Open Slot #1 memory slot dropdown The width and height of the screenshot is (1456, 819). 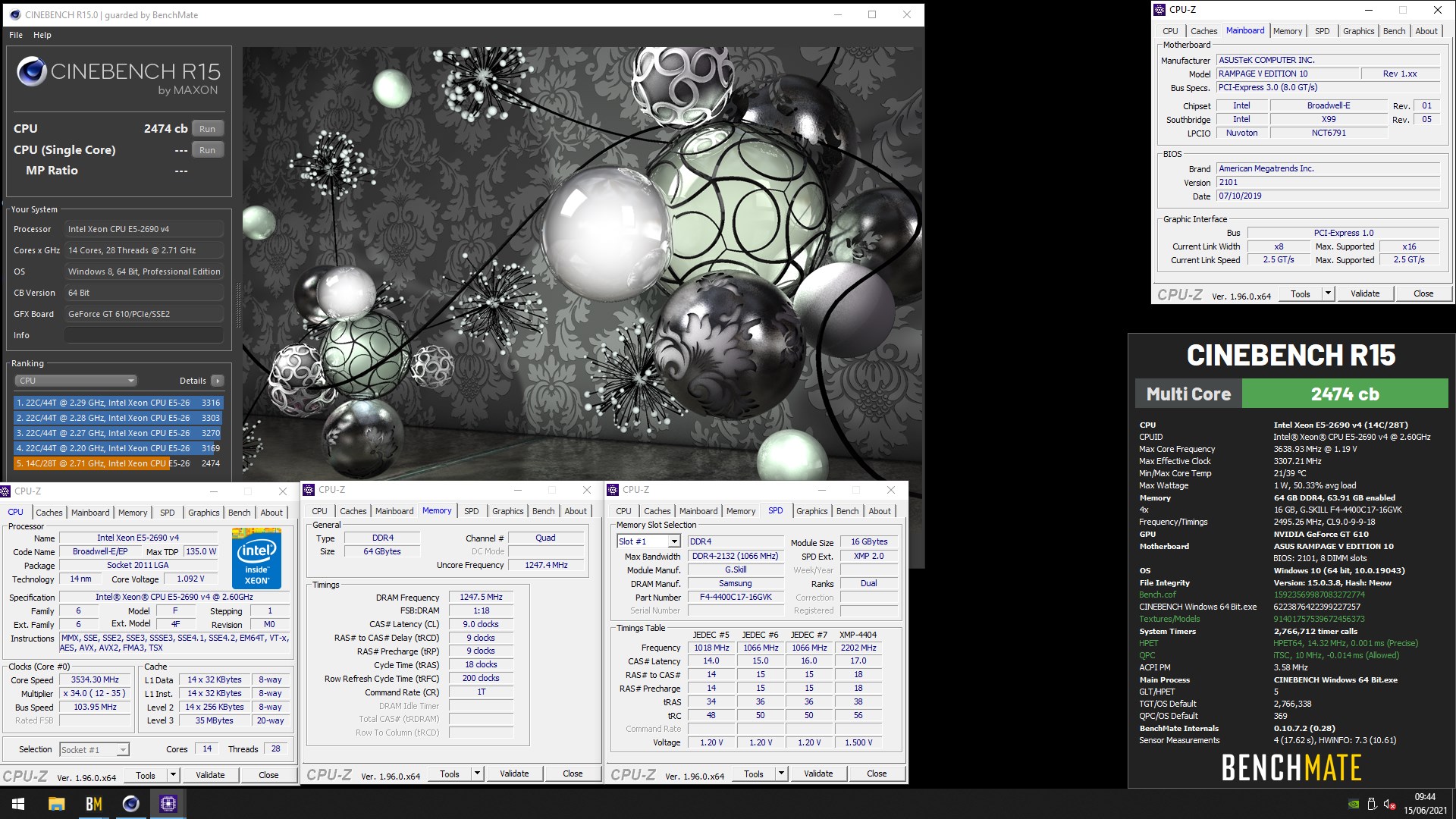[648, 541]
